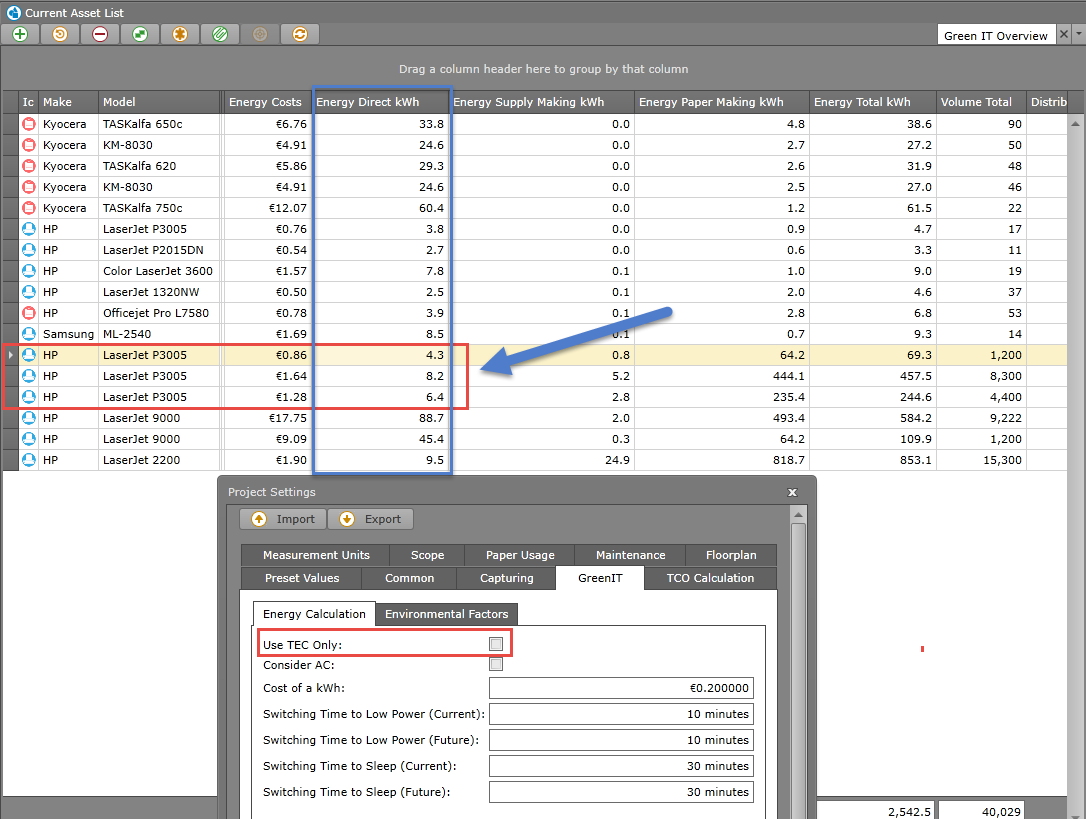Select the Energy Calculation sub-tab
Viewport: 1086px width, 819px height.
tap(314, 614)
